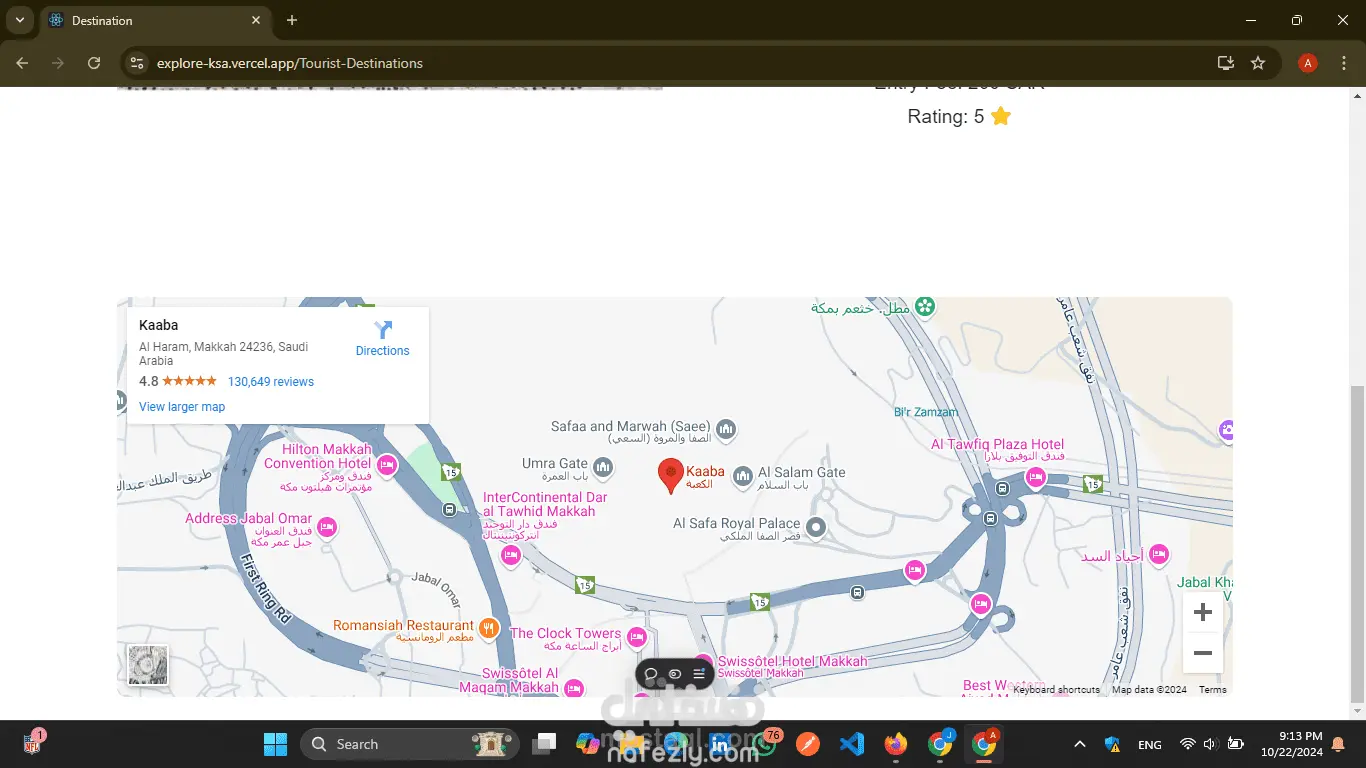Click the install app icon in address bar
Viewport: 1366px width, 768px height.
click(1226, 63)
